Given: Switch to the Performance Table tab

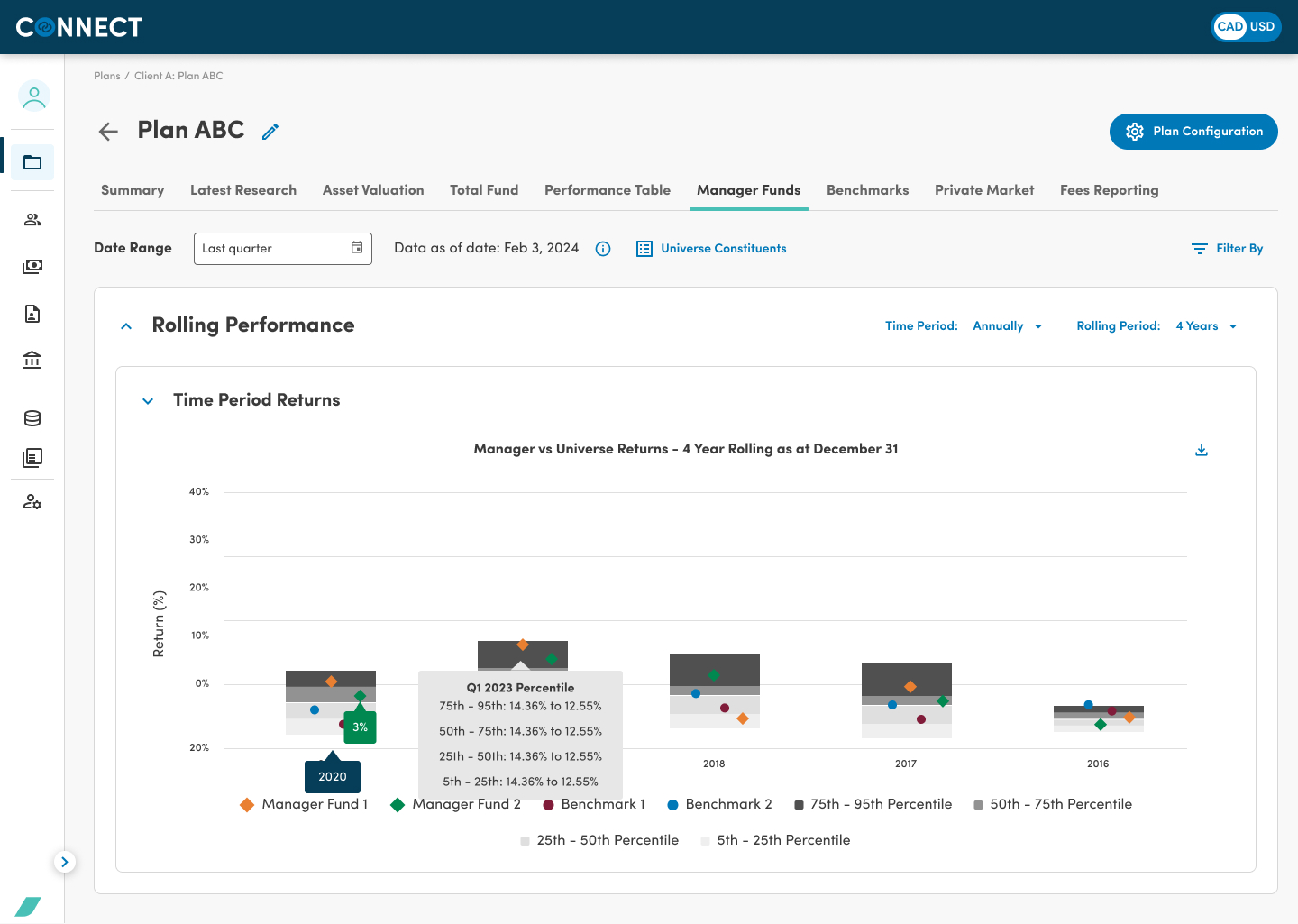Looking at the screenshot, I should (608, 190).
